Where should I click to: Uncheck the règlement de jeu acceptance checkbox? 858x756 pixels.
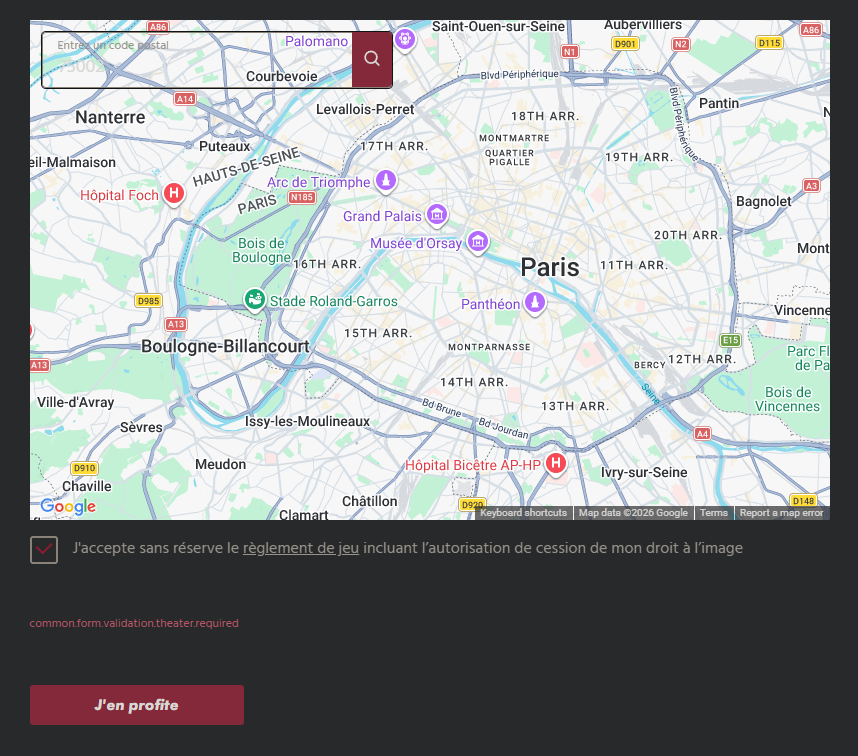(x=44, y=550)
